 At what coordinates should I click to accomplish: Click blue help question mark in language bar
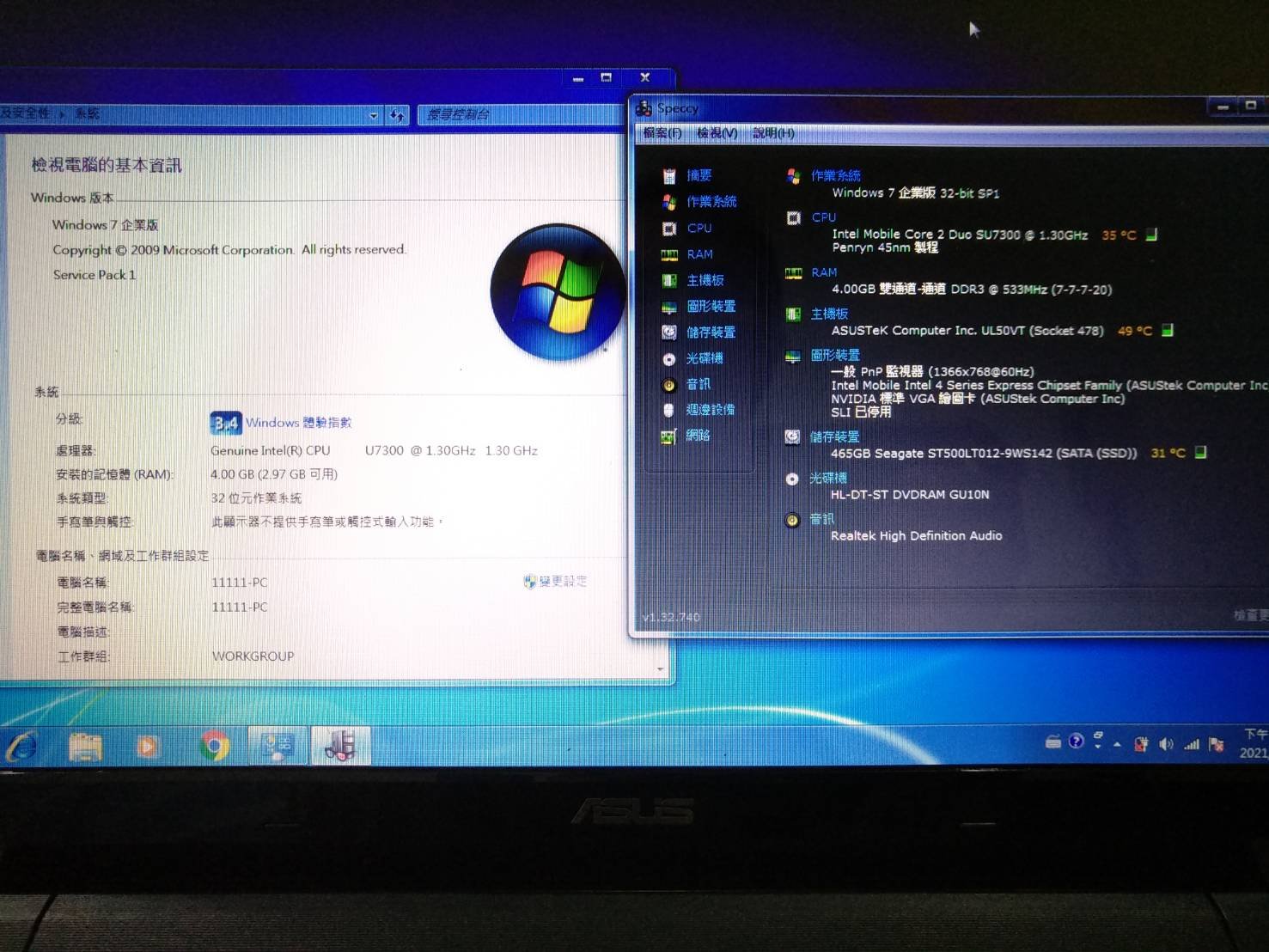point(1076,741)
